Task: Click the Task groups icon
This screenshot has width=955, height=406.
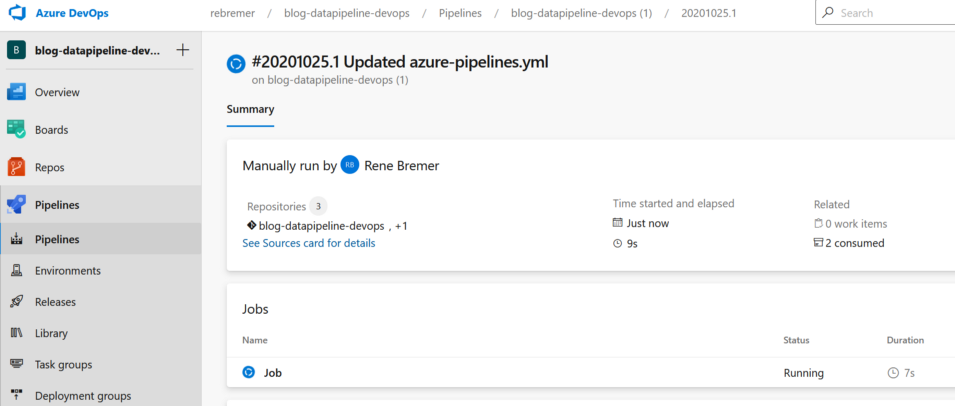Action: (x=16, y=364)
